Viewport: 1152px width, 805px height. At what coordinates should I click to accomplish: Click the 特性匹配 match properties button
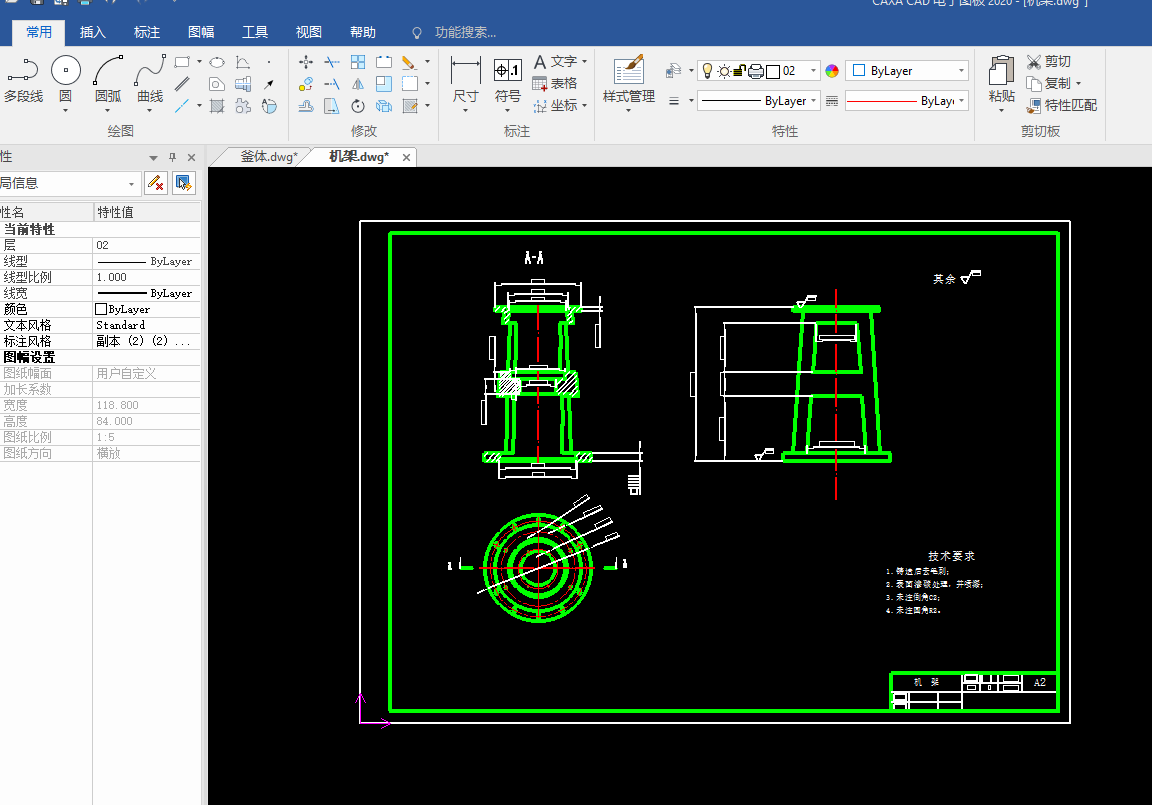point(1061,105)
